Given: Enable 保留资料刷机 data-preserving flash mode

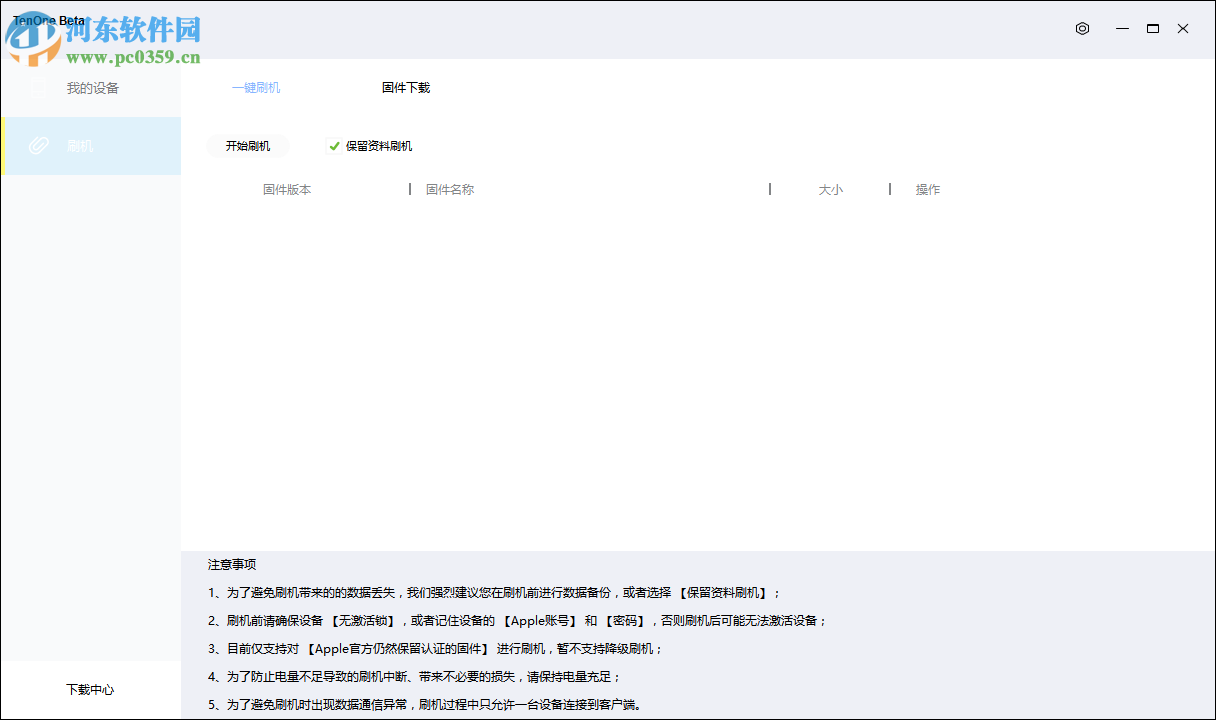Looking at the screenshot, I should tap(333, 145).
